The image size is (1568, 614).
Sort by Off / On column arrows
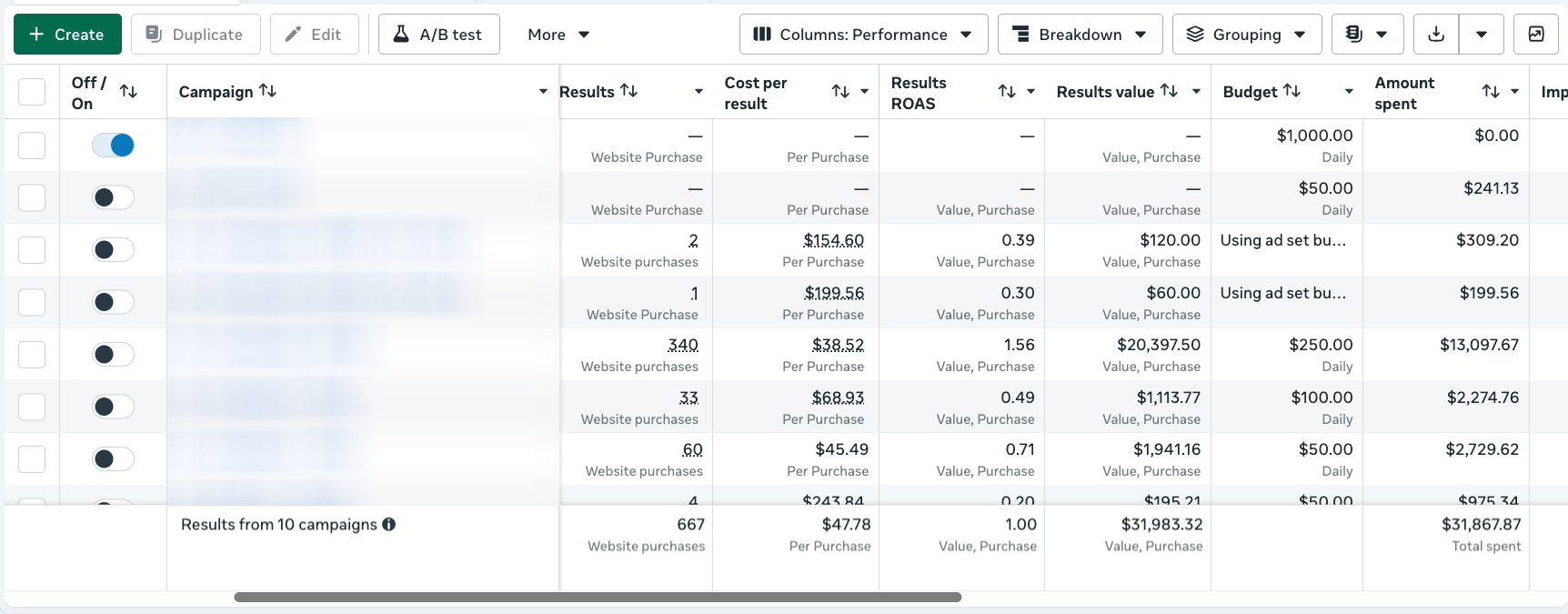click(x=128, y=91)
